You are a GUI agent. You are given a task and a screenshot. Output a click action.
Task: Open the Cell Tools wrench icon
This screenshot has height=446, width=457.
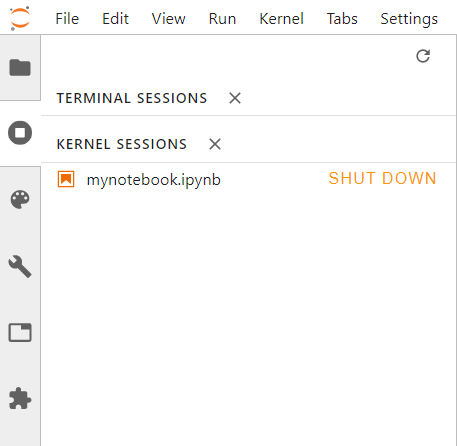pos(20,266)
